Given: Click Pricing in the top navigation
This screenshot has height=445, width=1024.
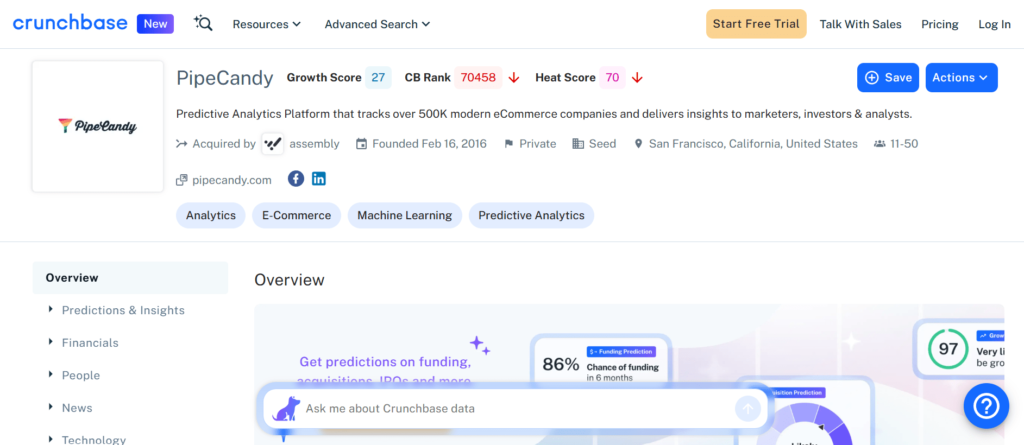Looking at the screenshot, I should coord(939,24).
